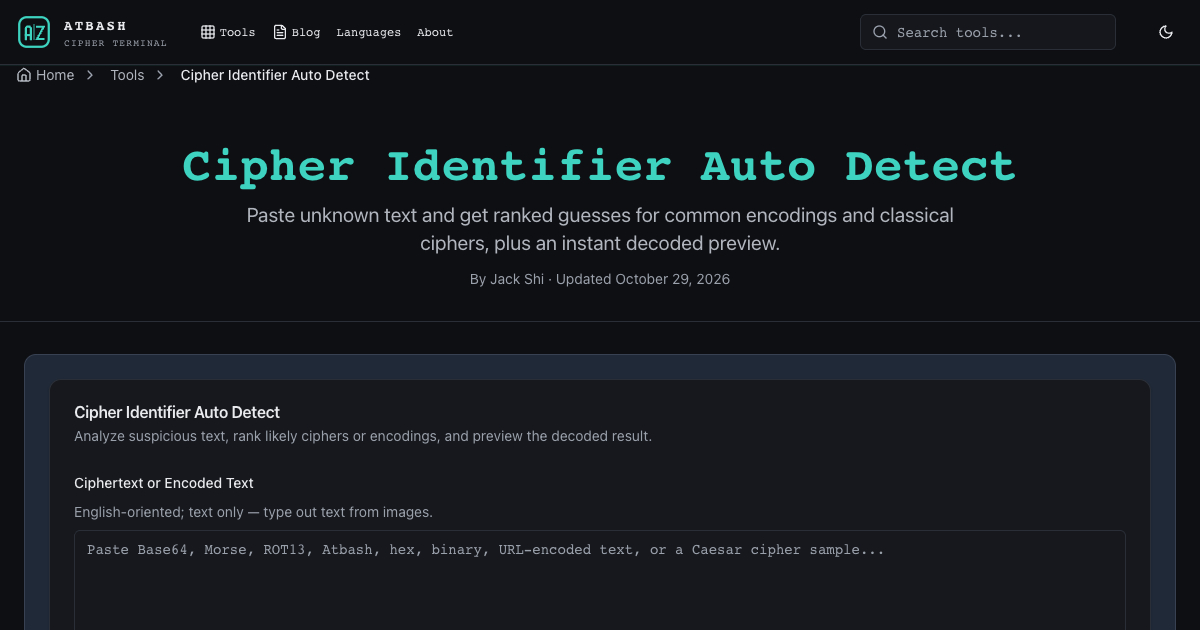Click the Analyze suspicious text description
Screen dimensions: 1200x630
click(363, 436)
